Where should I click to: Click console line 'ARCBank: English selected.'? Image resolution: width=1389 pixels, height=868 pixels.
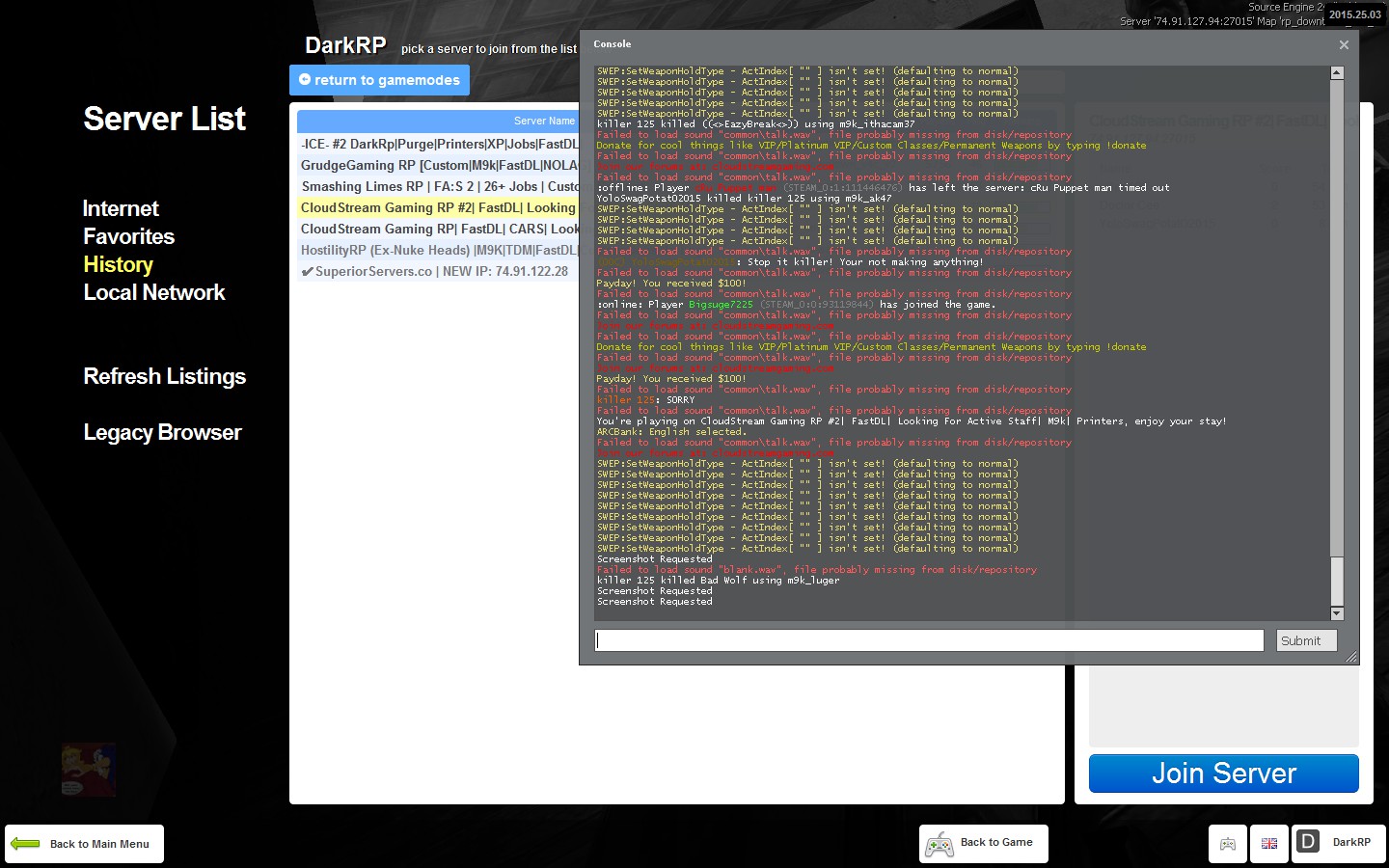(x=670, y=432)
